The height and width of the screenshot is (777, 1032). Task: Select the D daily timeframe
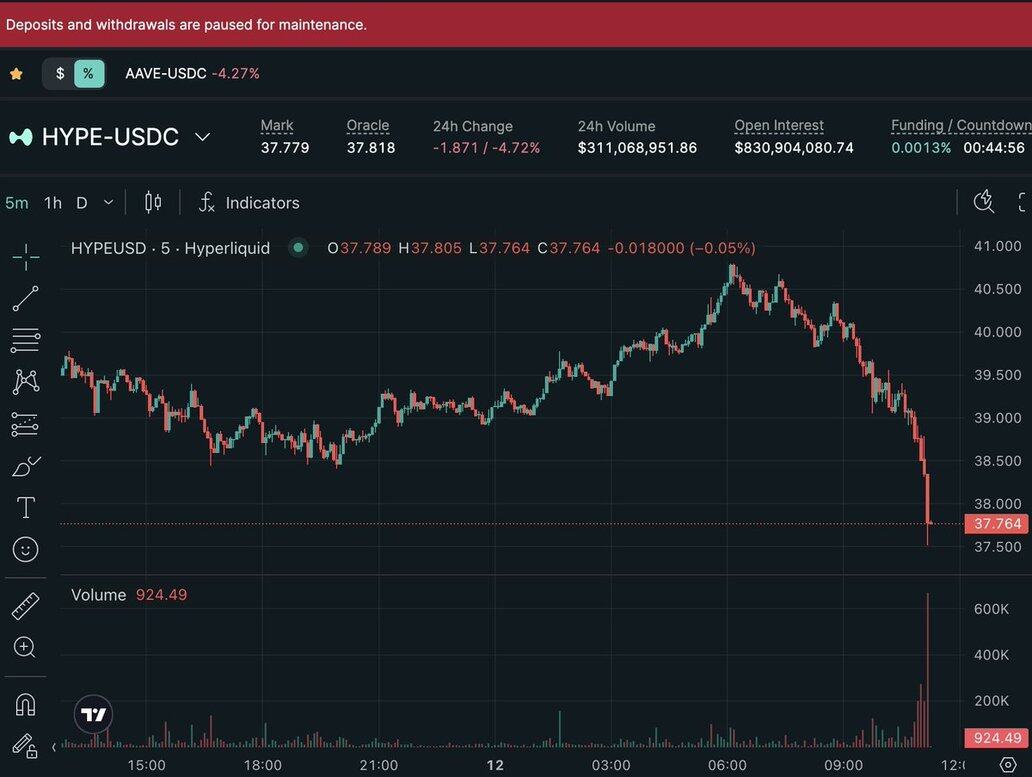click(x=82, y=203)
